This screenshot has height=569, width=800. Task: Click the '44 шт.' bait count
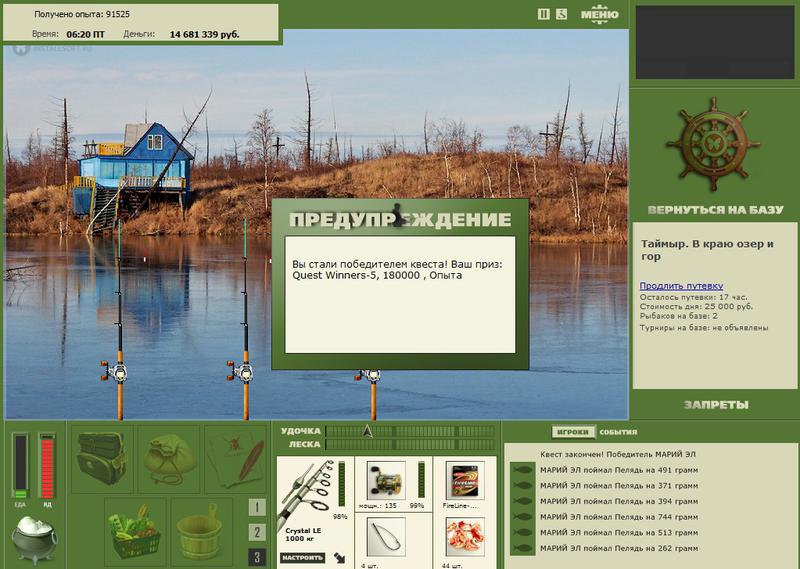click(x=454, y=565)
